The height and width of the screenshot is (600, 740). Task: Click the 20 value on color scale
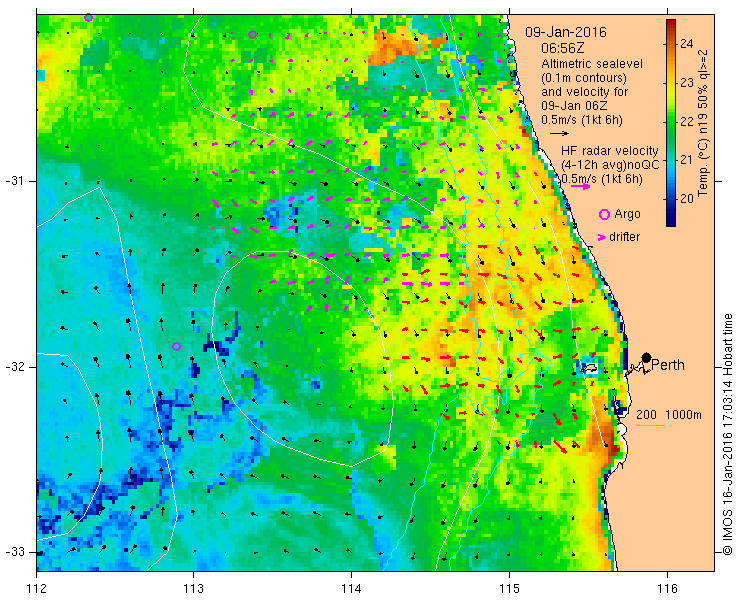tap(687, 199)
